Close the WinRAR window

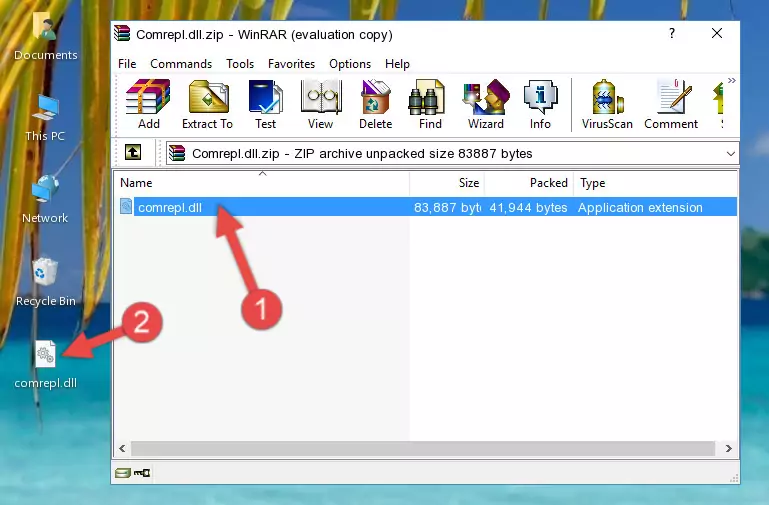point(717,33)
